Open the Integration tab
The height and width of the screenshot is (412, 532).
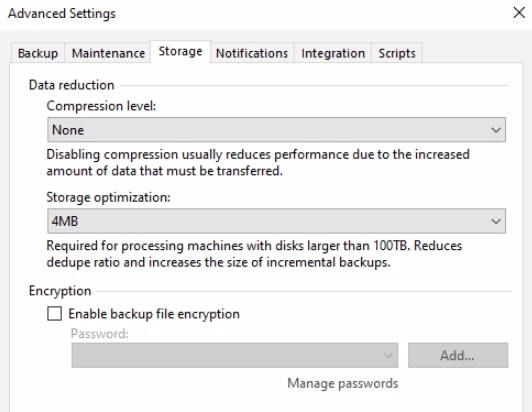pos(333,53)
